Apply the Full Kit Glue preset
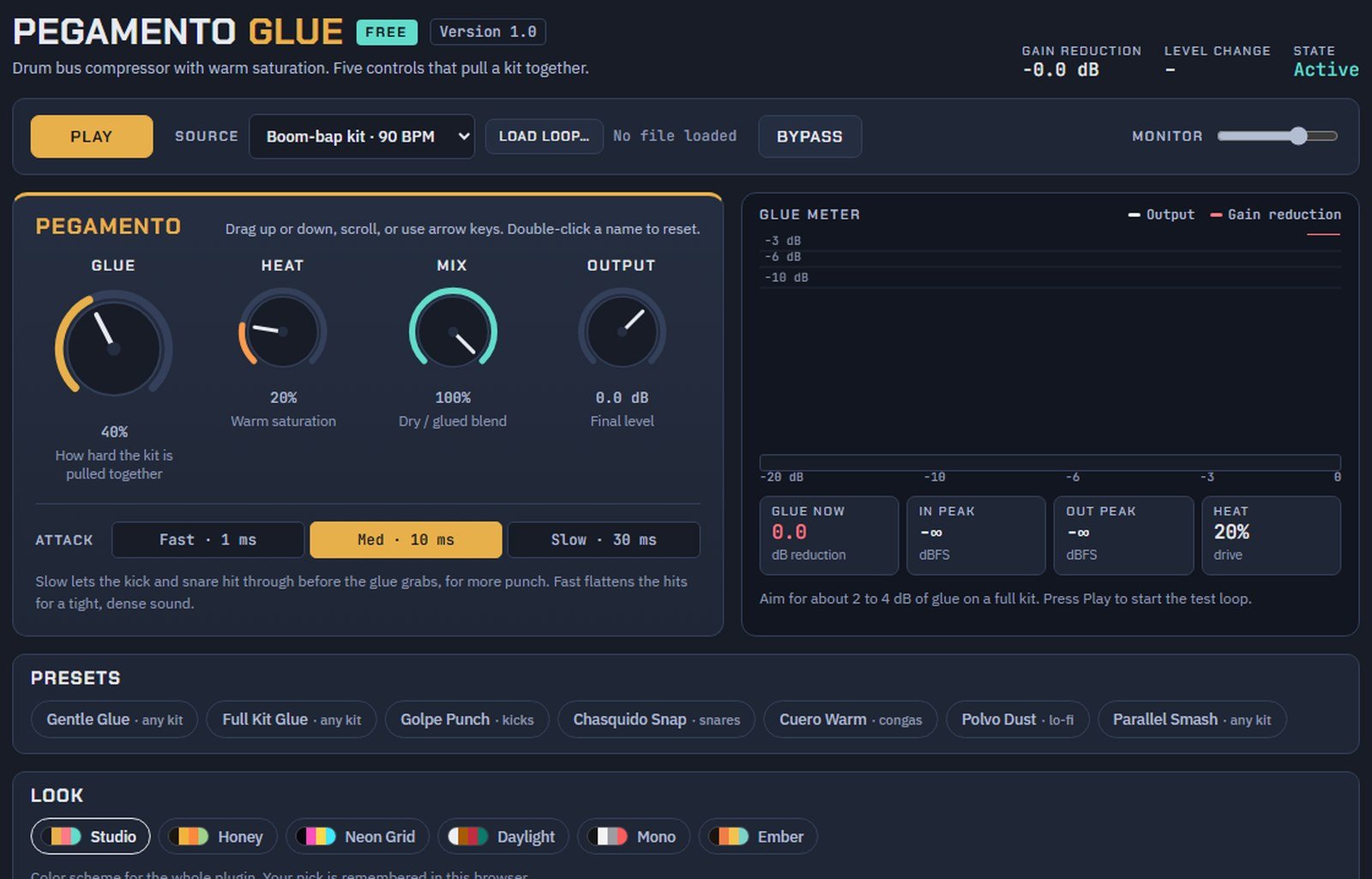Image resolution: width=1372 pixels, height=879 pixels. [x=292, y=719]
